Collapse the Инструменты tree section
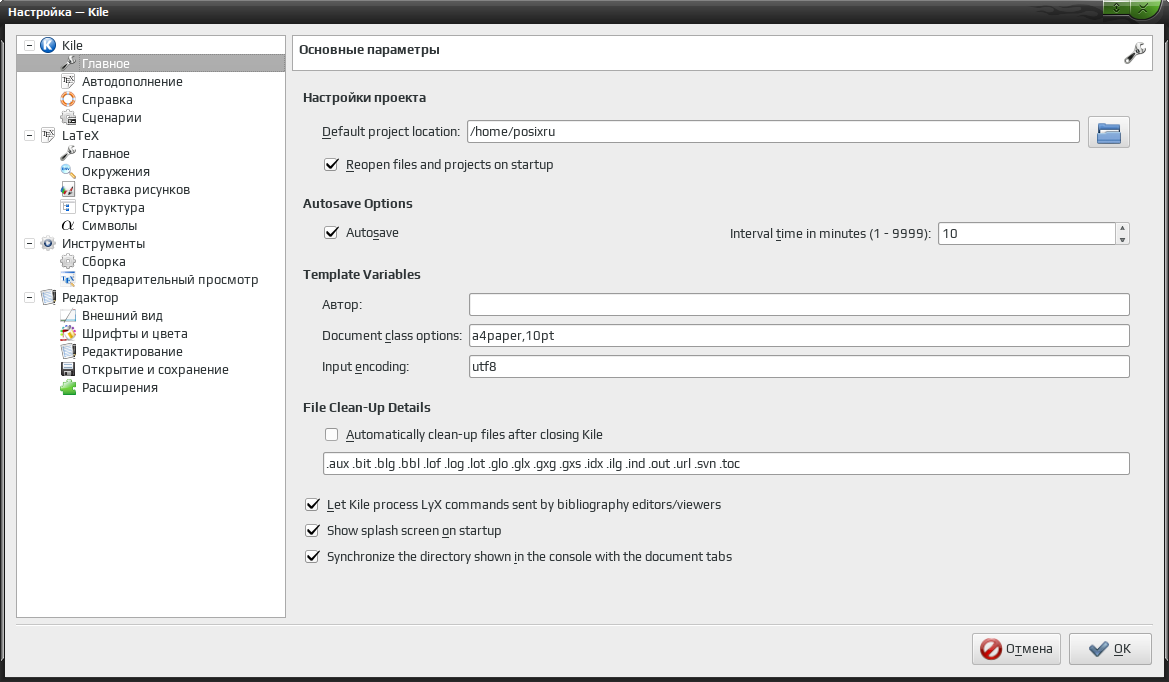Image resolution: width=1169 pixels, height=682 pixels. (x=30, y=244)
